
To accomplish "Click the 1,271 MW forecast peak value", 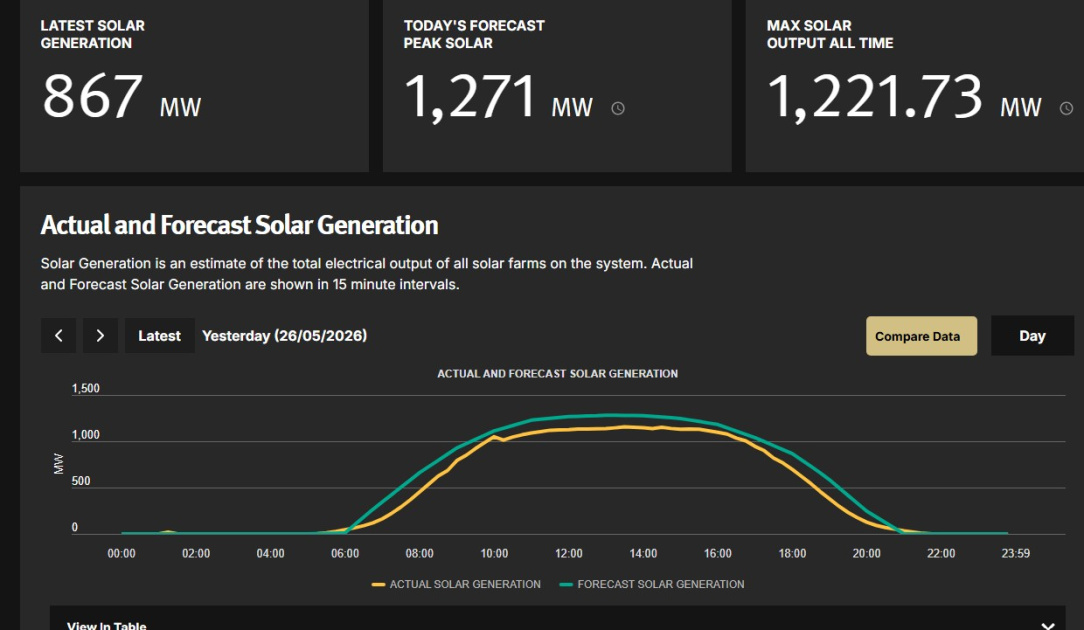I will [x=498, y=98].
